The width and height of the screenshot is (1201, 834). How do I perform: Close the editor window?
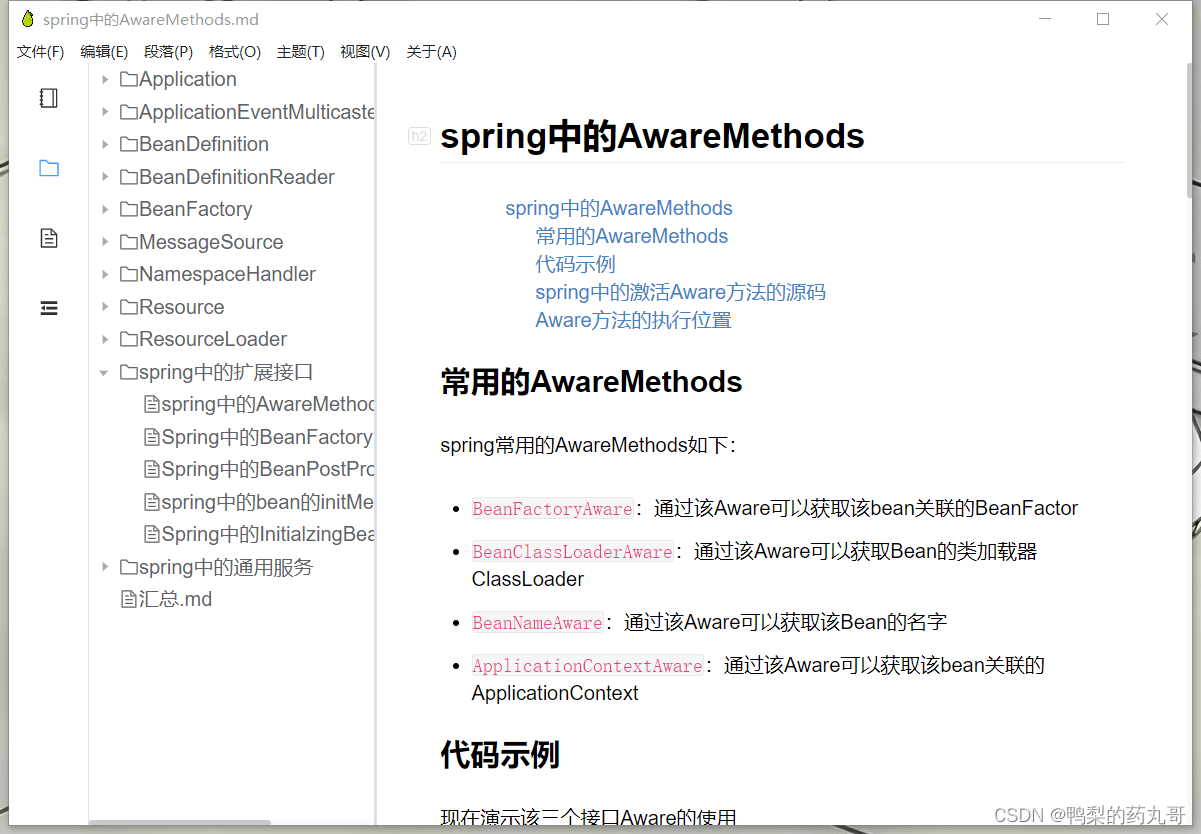pos(1162,19)
